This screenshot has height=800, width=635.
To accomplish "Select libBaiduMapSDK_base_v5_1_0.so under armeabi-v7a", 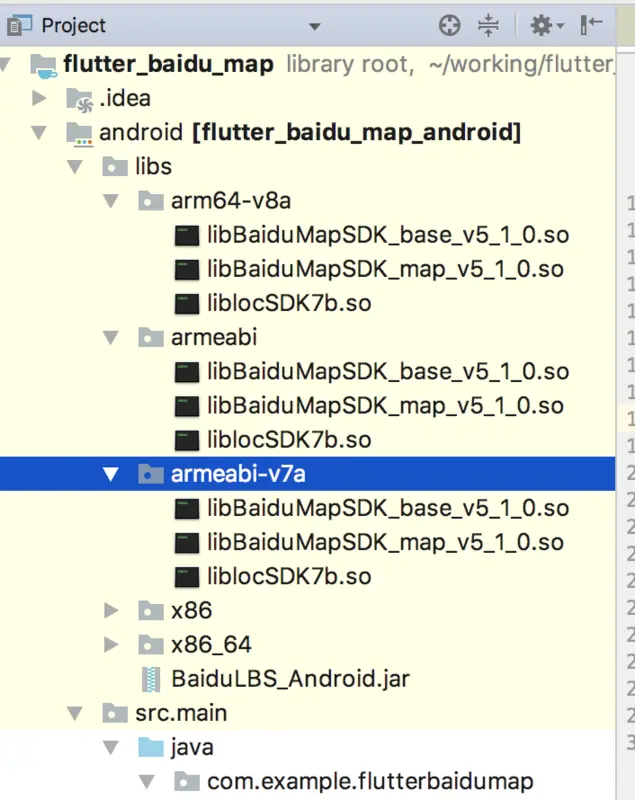I will pos(308,508).
